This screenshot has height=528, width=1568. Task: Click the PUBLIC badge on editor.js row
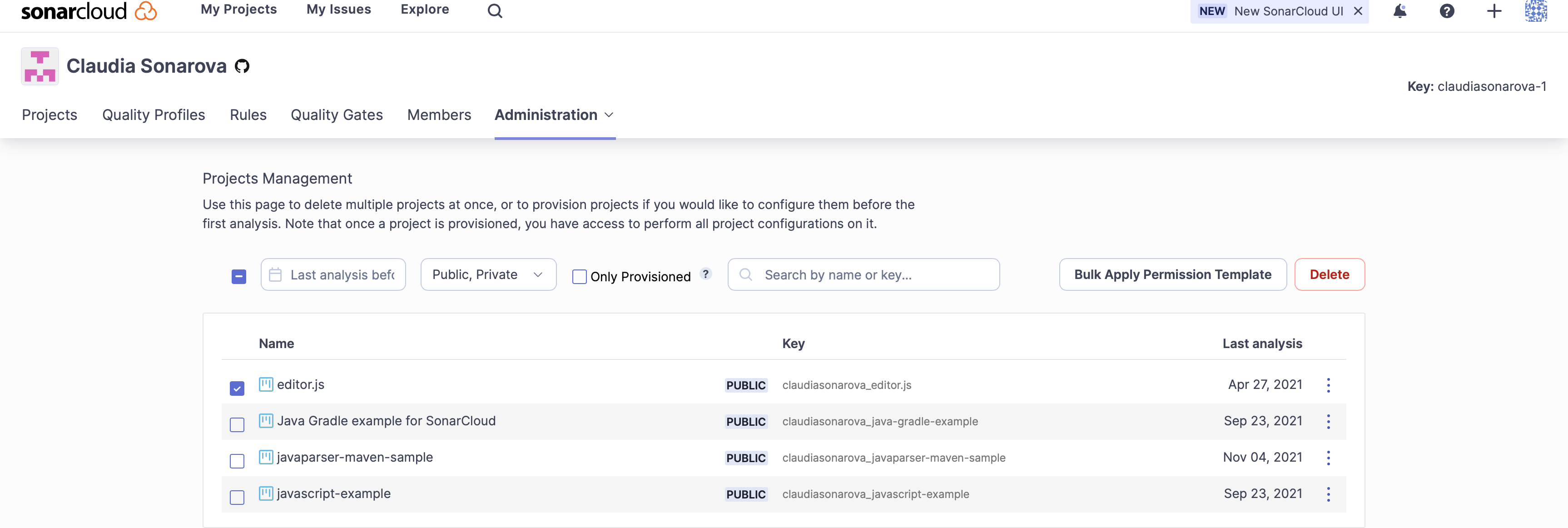pos(746,385)
